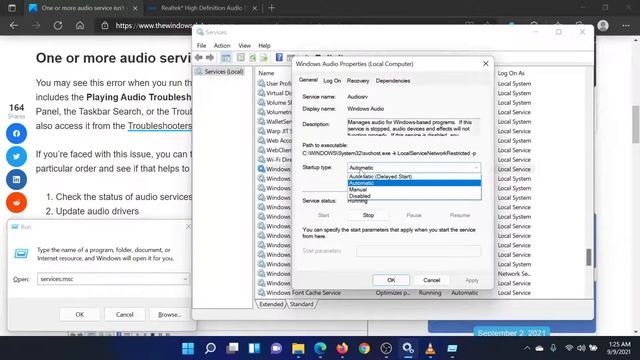Open VLC media player from the taskbar

pos(430,348)
